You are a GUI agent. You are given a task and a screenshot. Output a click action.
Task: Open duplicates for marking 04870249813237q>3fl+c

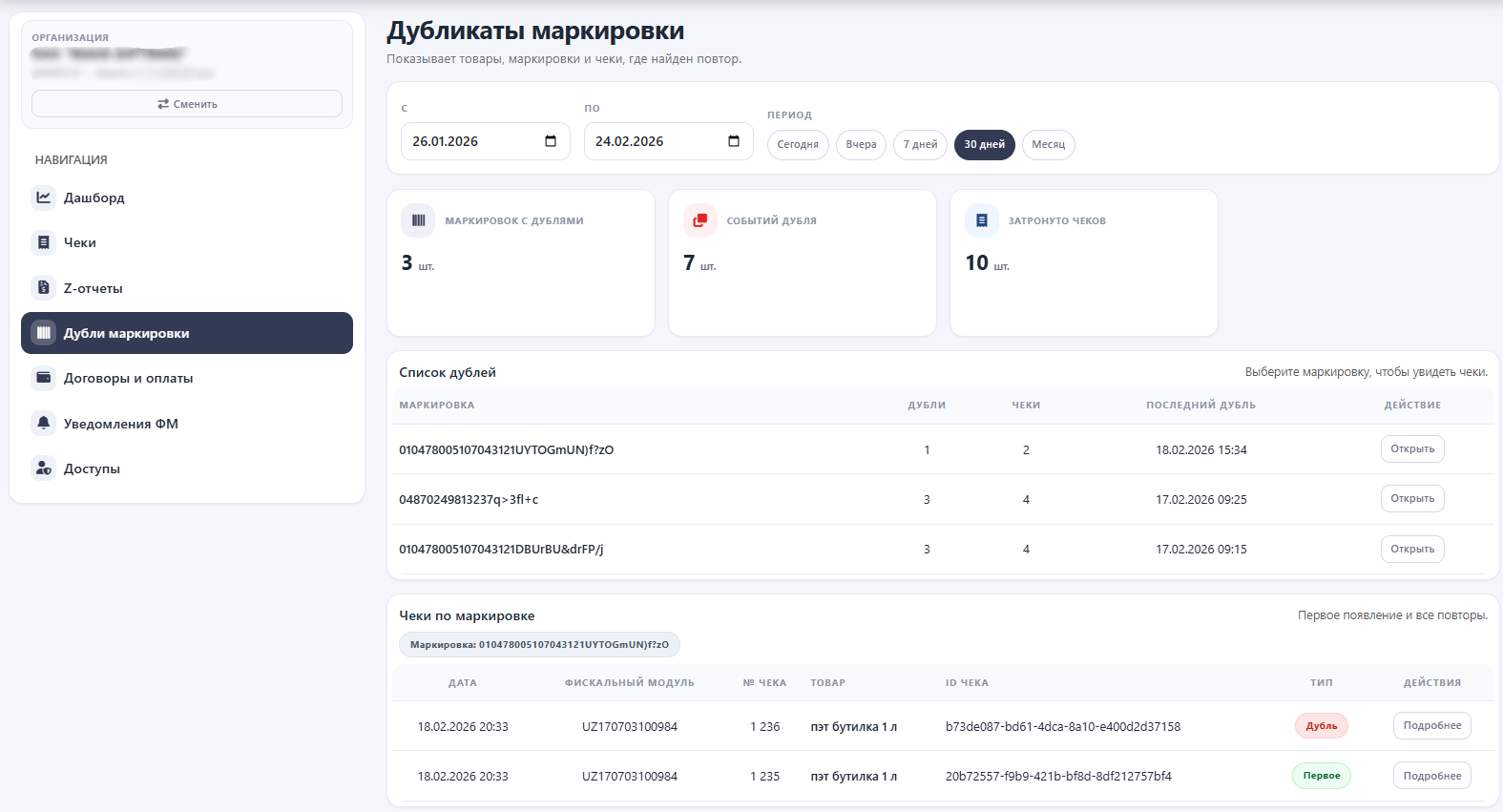[x=1411, y=499]
